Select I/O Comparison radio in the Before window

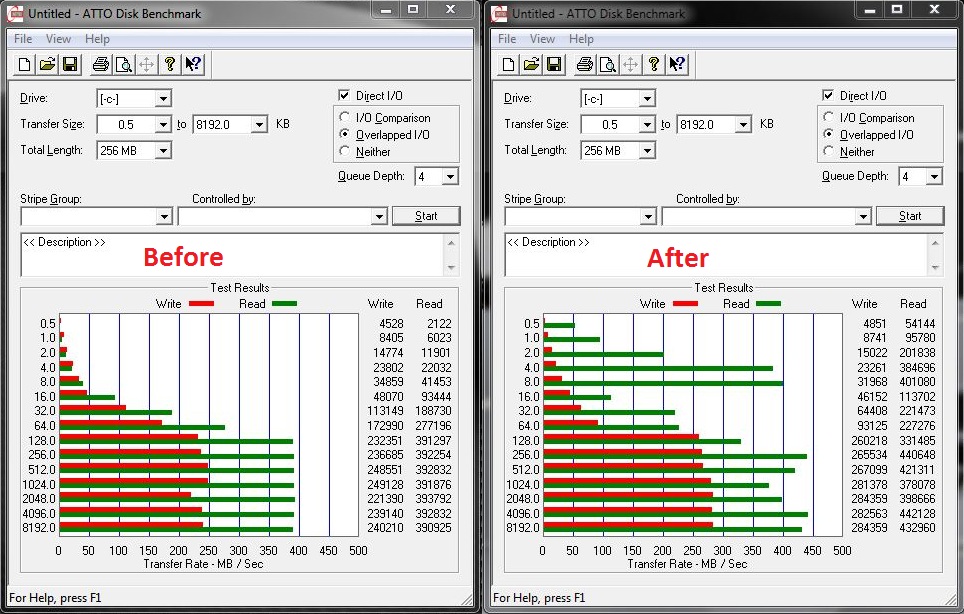pyautogui.click(x=344, y=117)
